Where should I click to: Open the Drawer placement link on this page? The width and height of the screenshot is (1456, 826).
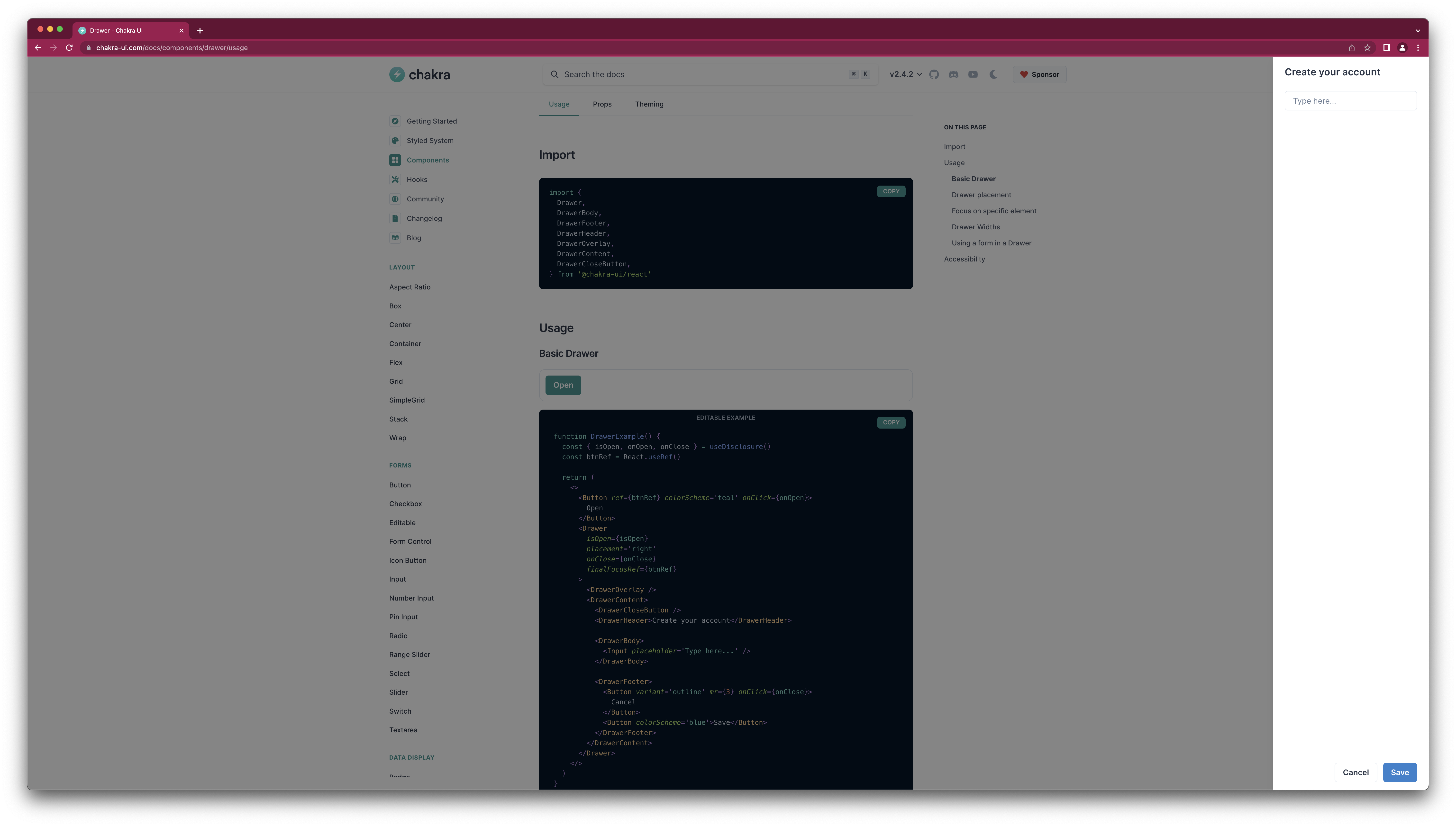(x=982, y=195)
